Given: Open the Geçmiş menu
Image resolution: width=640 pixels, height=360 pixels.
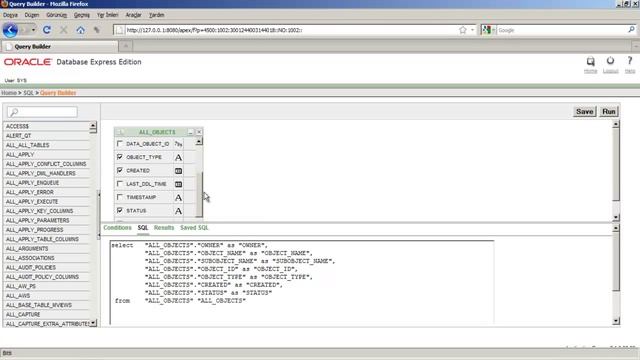Looking at the screenshot, I should point(82,15).
